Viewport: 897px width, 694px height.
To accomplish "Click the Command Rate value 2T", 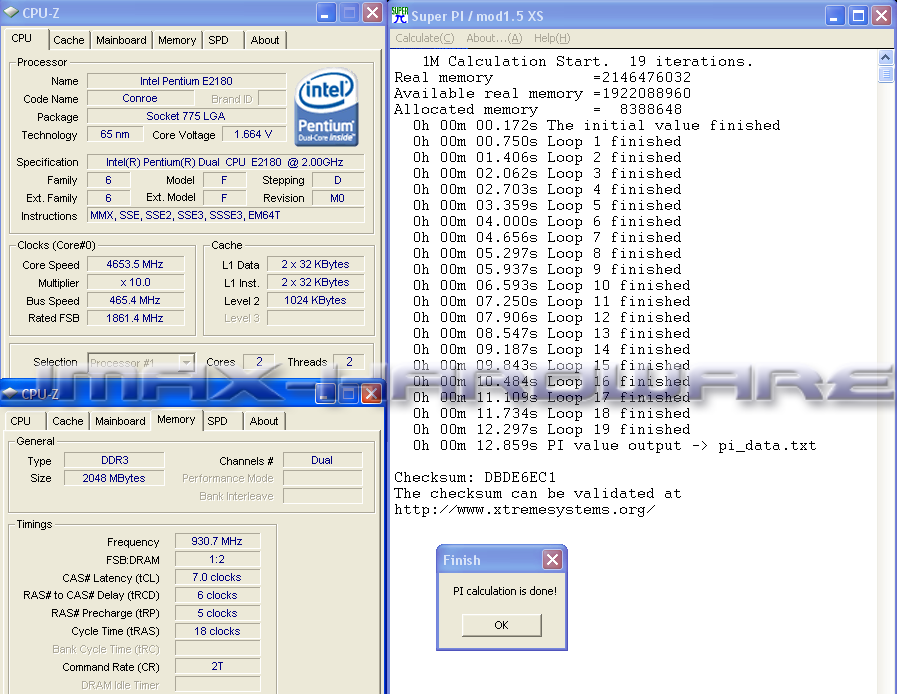I will pos(217,667).
